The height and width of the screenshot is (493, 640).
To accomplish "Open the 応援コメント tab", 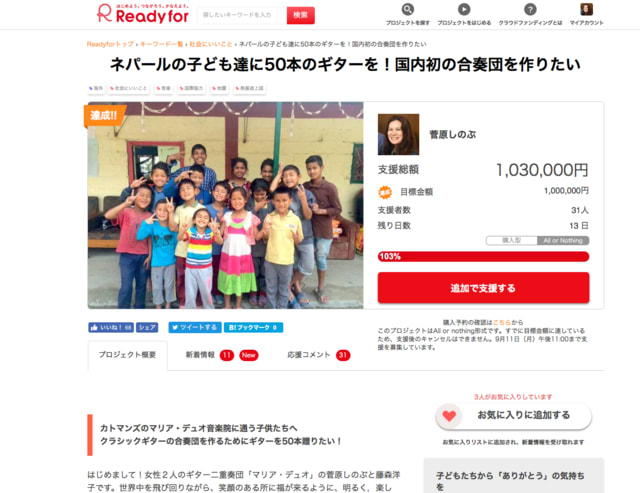I will tap(318, 355).
